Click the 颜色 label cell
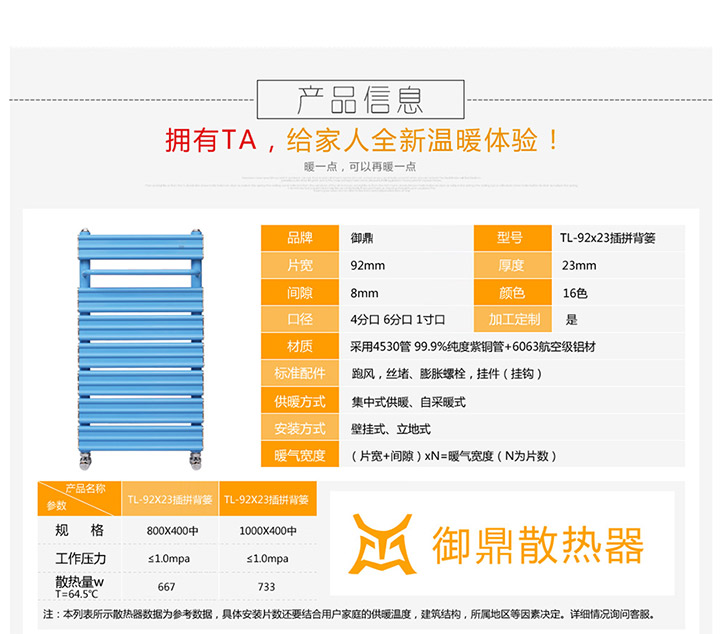 pyautogui.click(x=512, y=292)
